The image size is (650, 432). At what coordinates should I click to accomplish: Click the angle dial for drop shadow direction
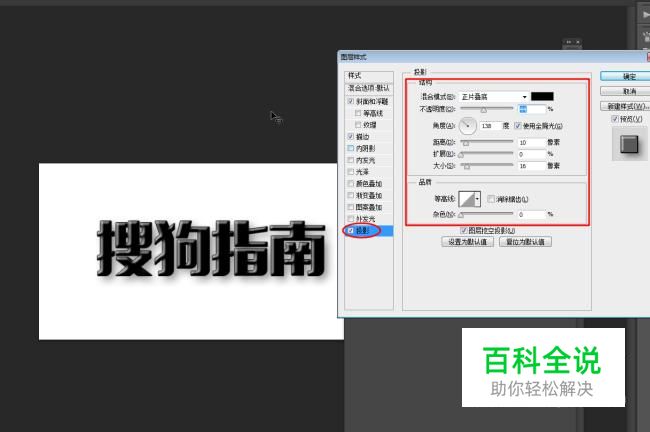click(468, 126)
